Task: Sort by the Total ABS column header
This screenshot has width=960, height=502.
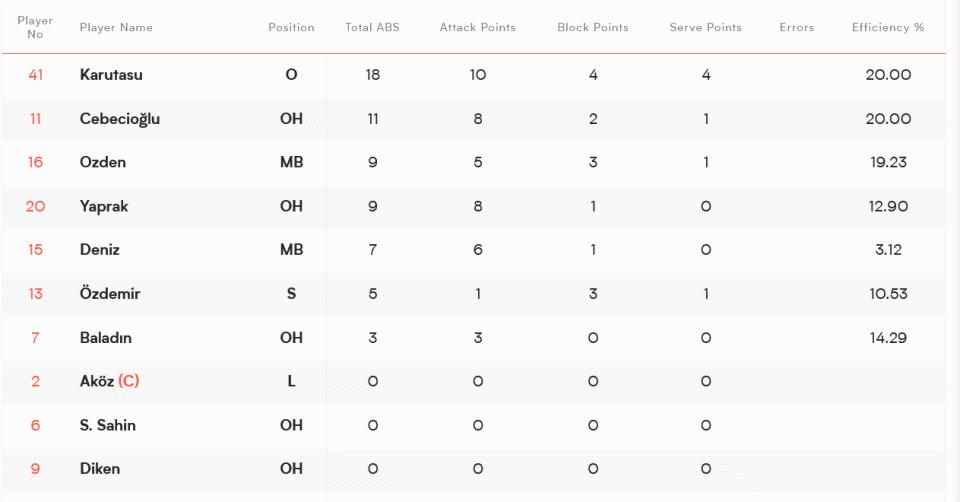Action: coord(372,28)
